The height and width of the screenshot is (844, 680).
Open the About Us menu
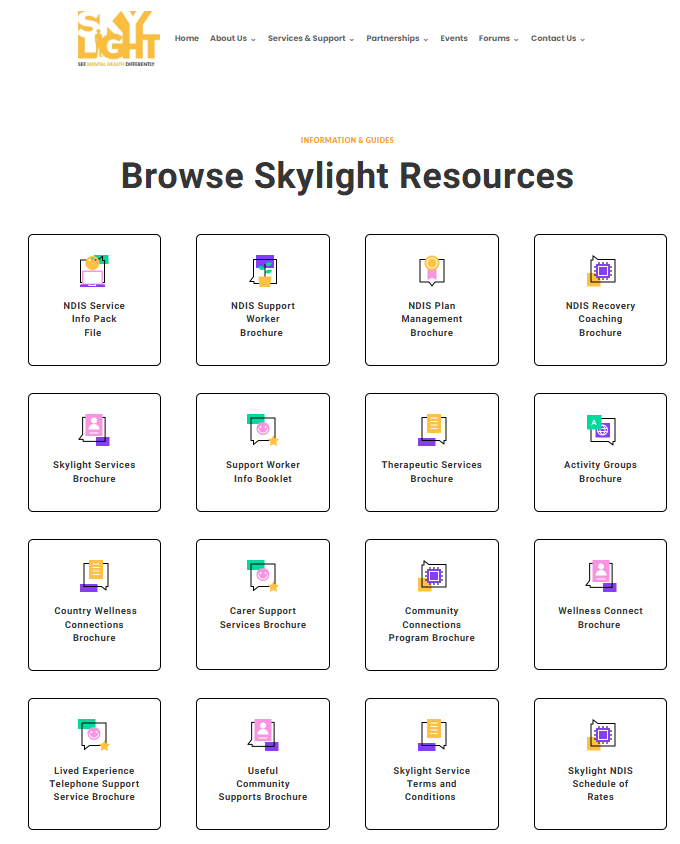pos(228,38)
